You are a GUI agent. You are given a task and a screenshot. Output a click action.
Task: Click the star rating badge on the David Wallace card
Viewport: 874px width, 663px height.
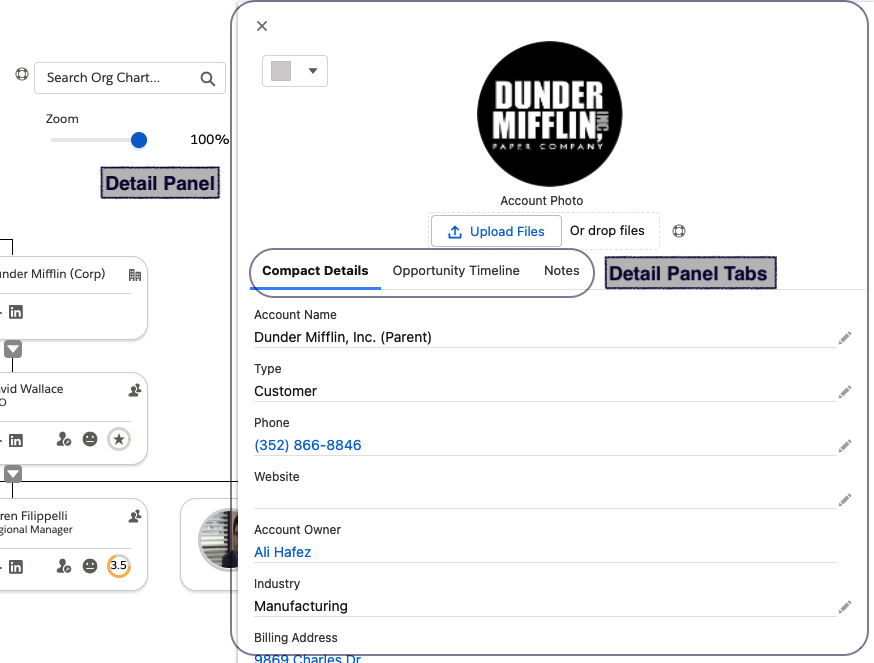tap(119, 439)
